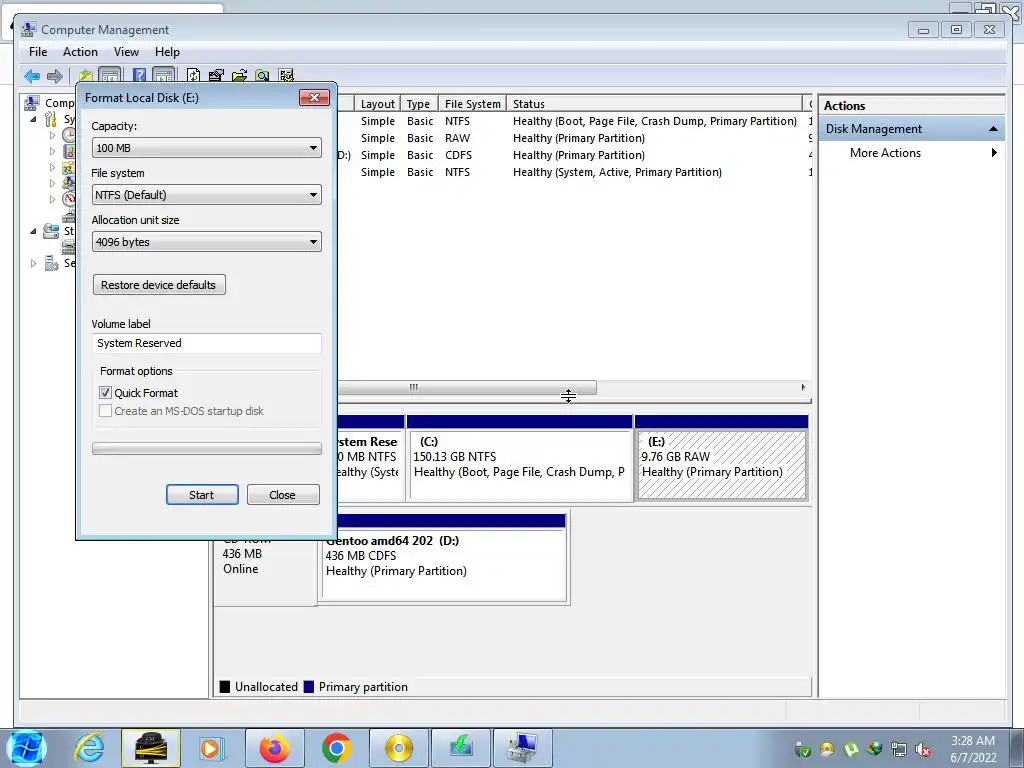Screen dimensions: 1024x768
Task: Select the volume row with CDFS file system
Action: click(x=575, y=155)
